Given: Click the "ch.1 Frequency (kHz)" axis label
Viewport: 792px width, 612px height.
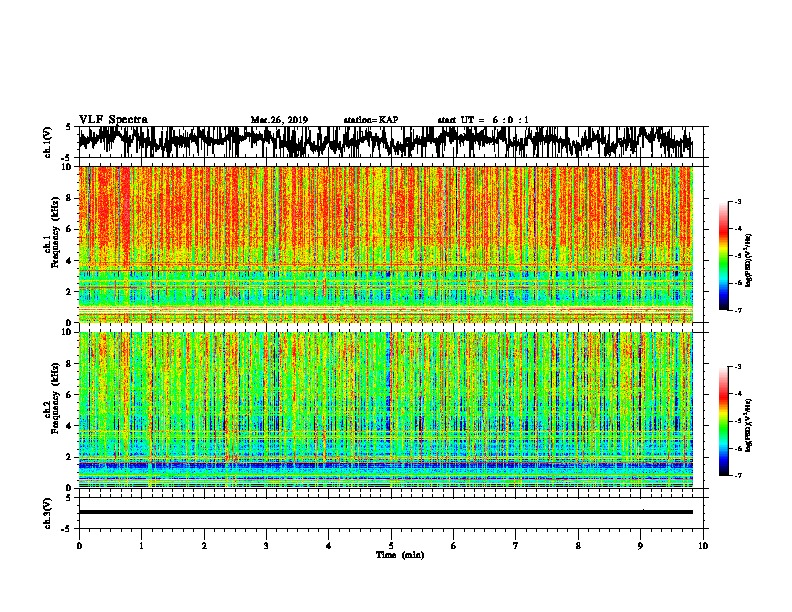Looking at the screenshot, I should point(52,233).
